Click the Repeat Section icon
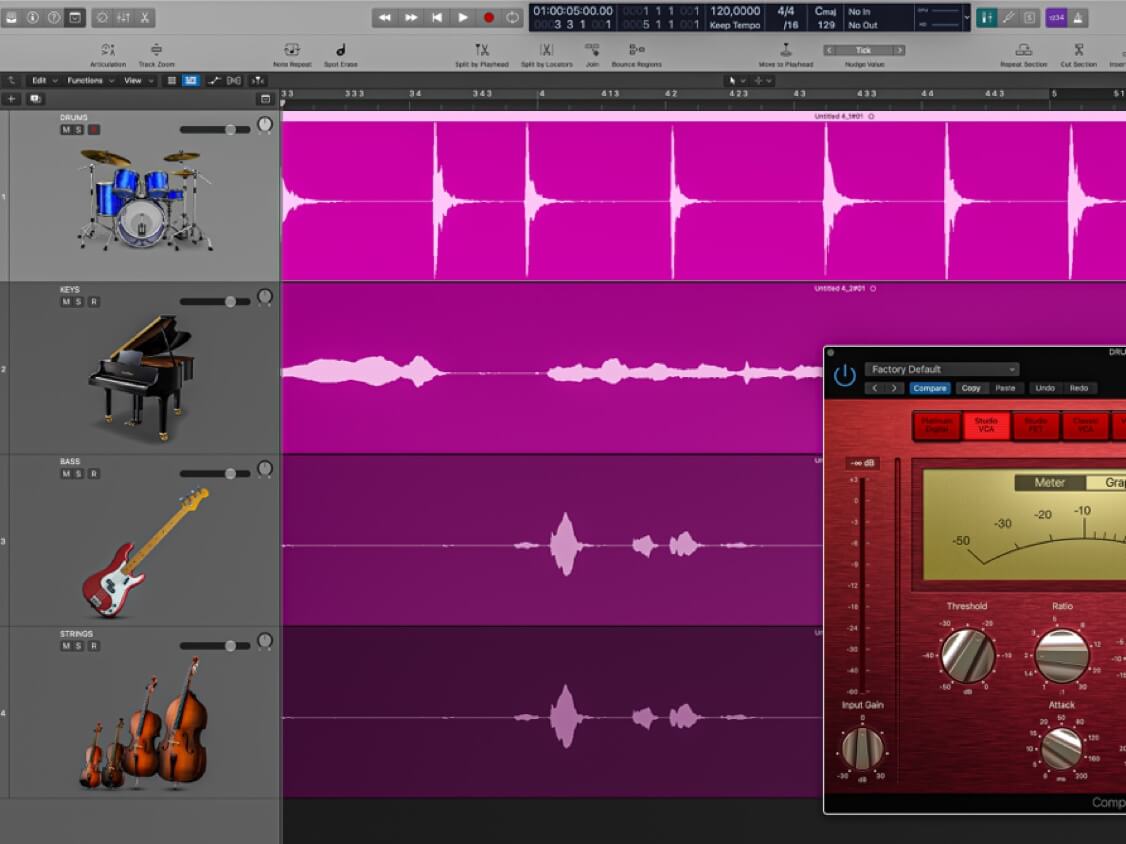Viewport: 1126px width, 844px height. (1023, 50)
